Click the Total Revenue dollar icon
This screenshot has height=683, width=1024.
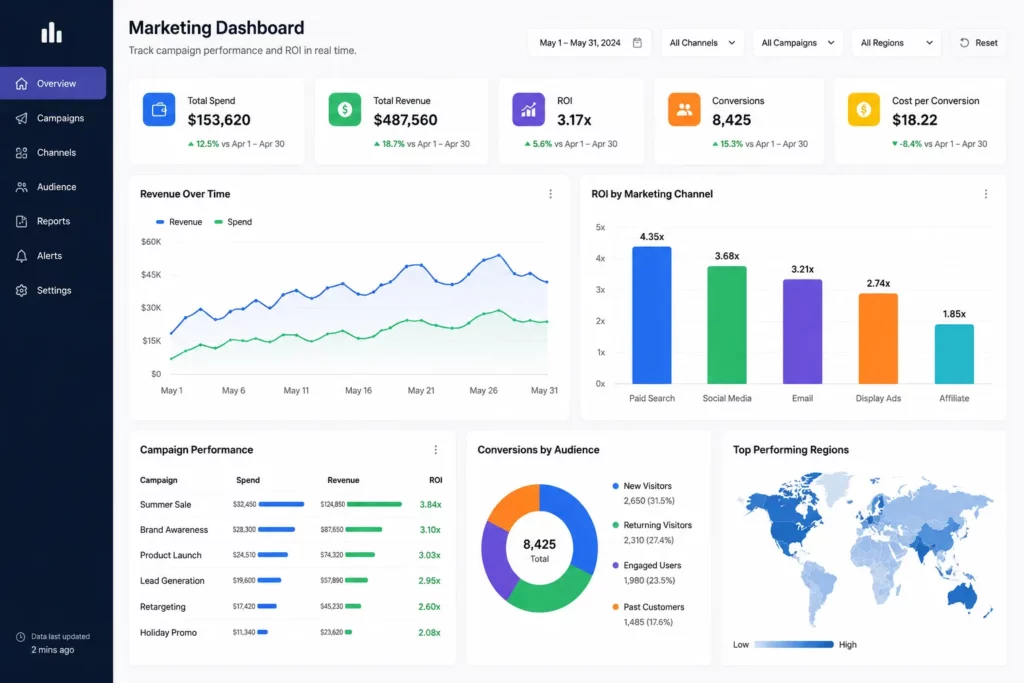click(345, 110)
